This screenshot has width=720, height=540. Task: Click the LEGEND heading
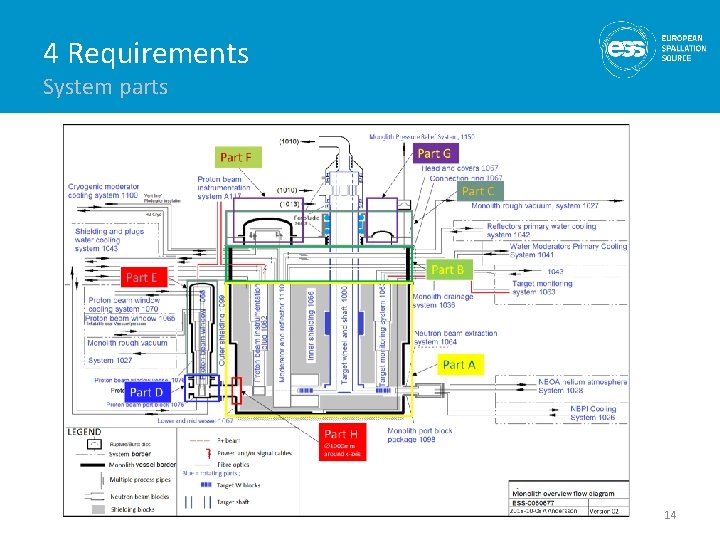(x=84, y=432)
